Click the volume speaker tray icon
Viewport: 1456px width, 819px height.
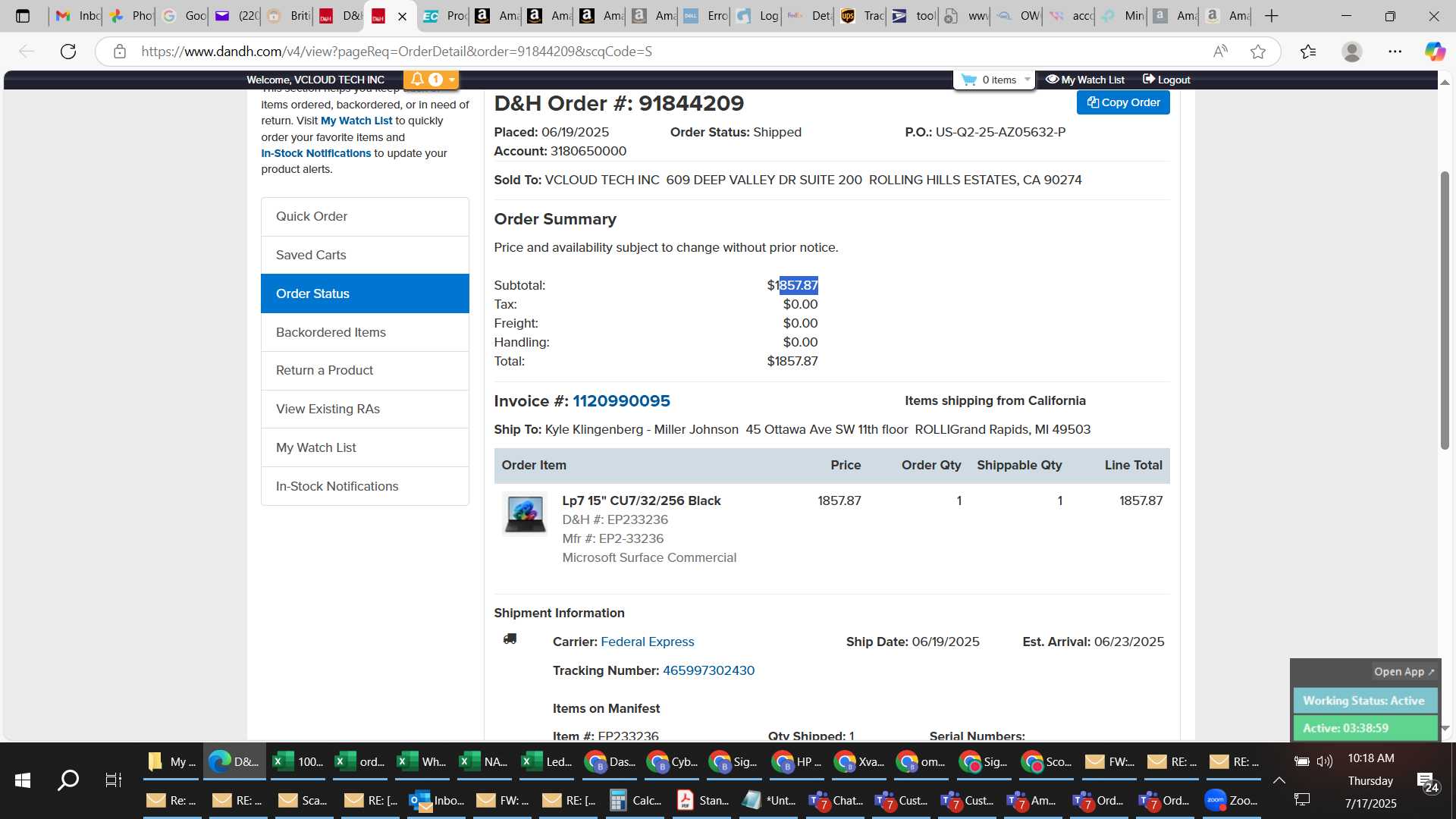(1324, 761)
